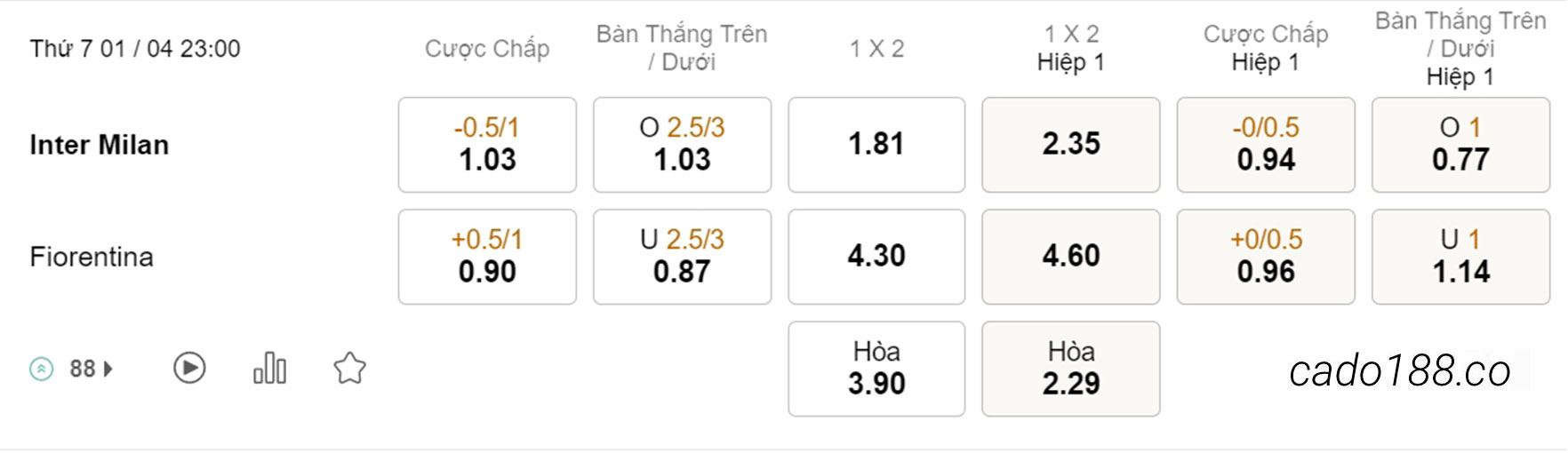The height and width of the screenshot is (453, 1568).
Task: Choose first-half Inter Milan win 2.35
Action: point(1071,145)
